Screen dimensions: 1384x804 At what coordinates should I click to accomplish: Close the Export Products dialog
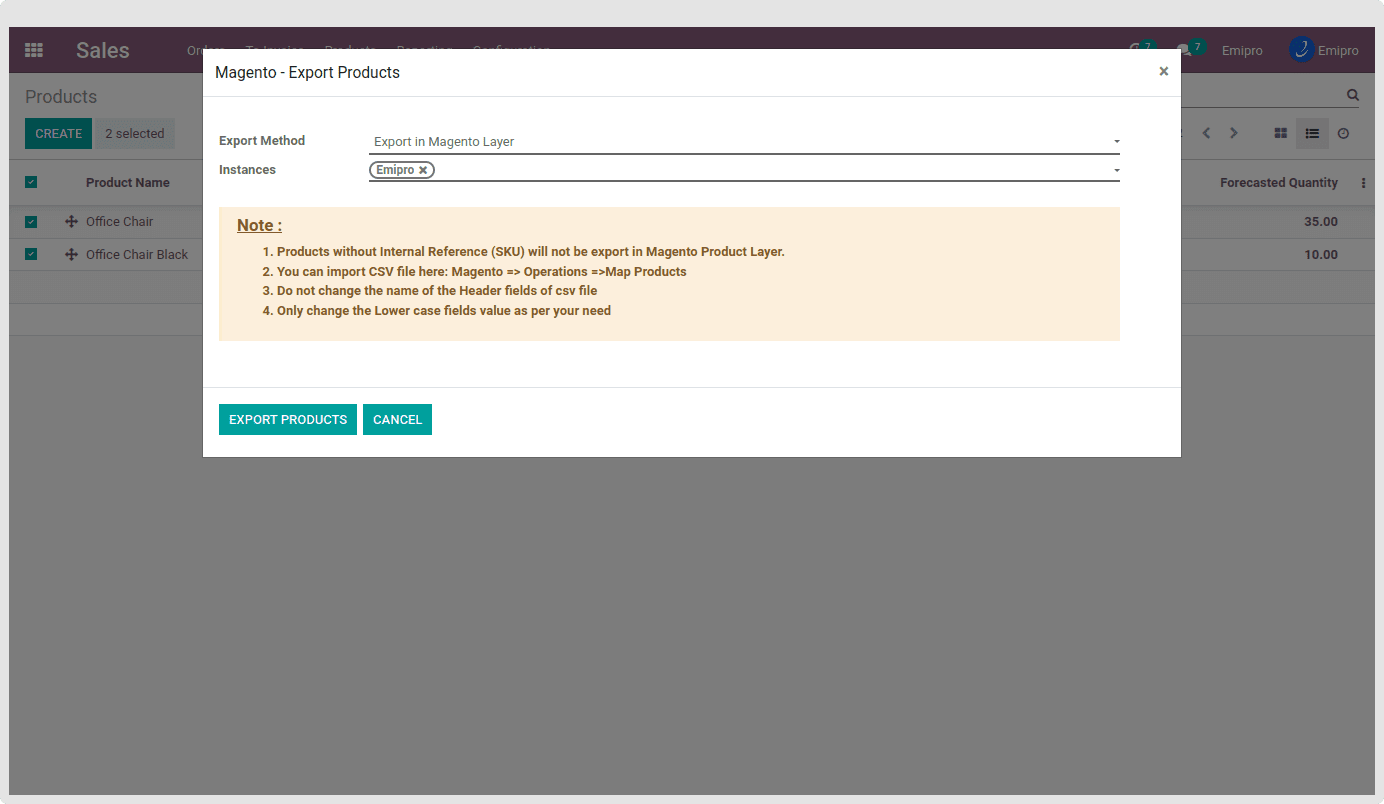[1163, 71]
